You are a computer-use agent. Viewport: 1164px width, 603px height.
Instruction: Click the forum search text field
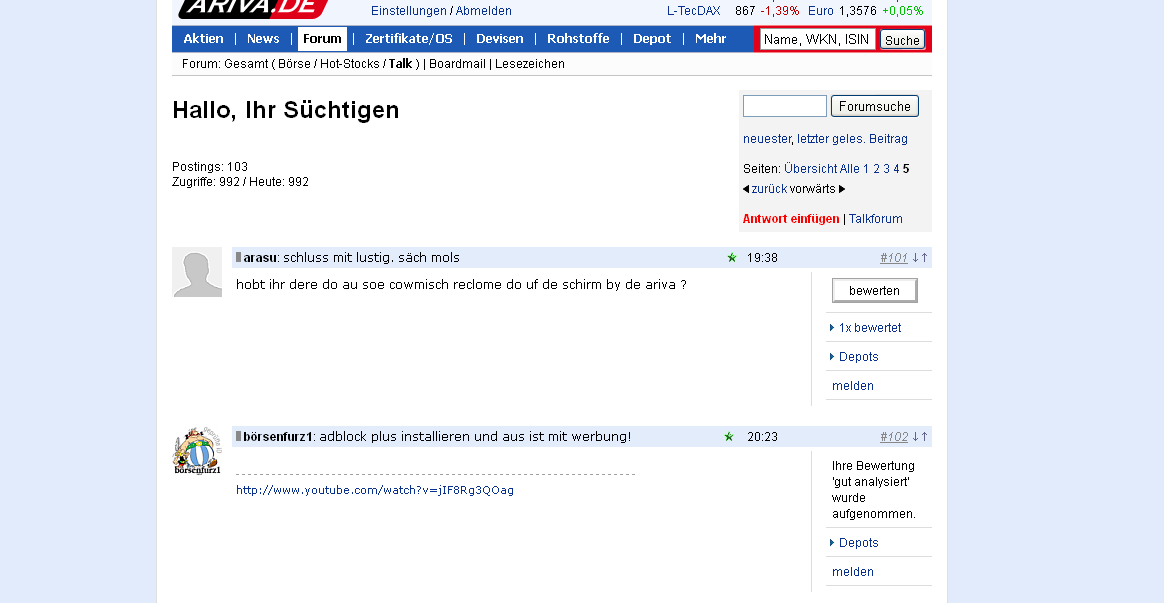(785, 106)
